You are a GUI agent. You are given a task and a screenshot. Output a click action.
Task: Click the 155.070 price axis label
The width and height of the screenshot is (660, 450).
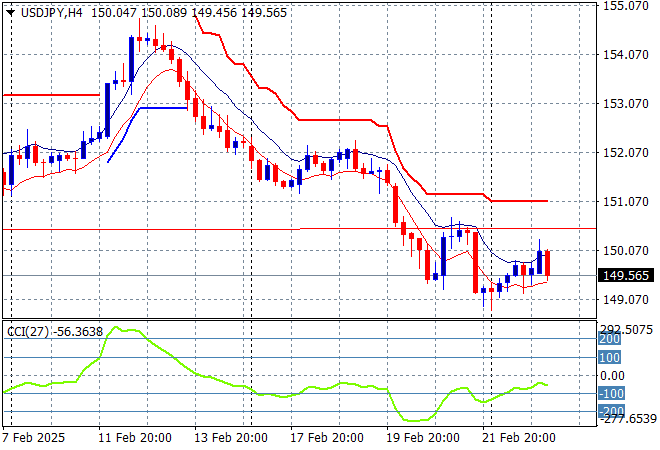628,6
